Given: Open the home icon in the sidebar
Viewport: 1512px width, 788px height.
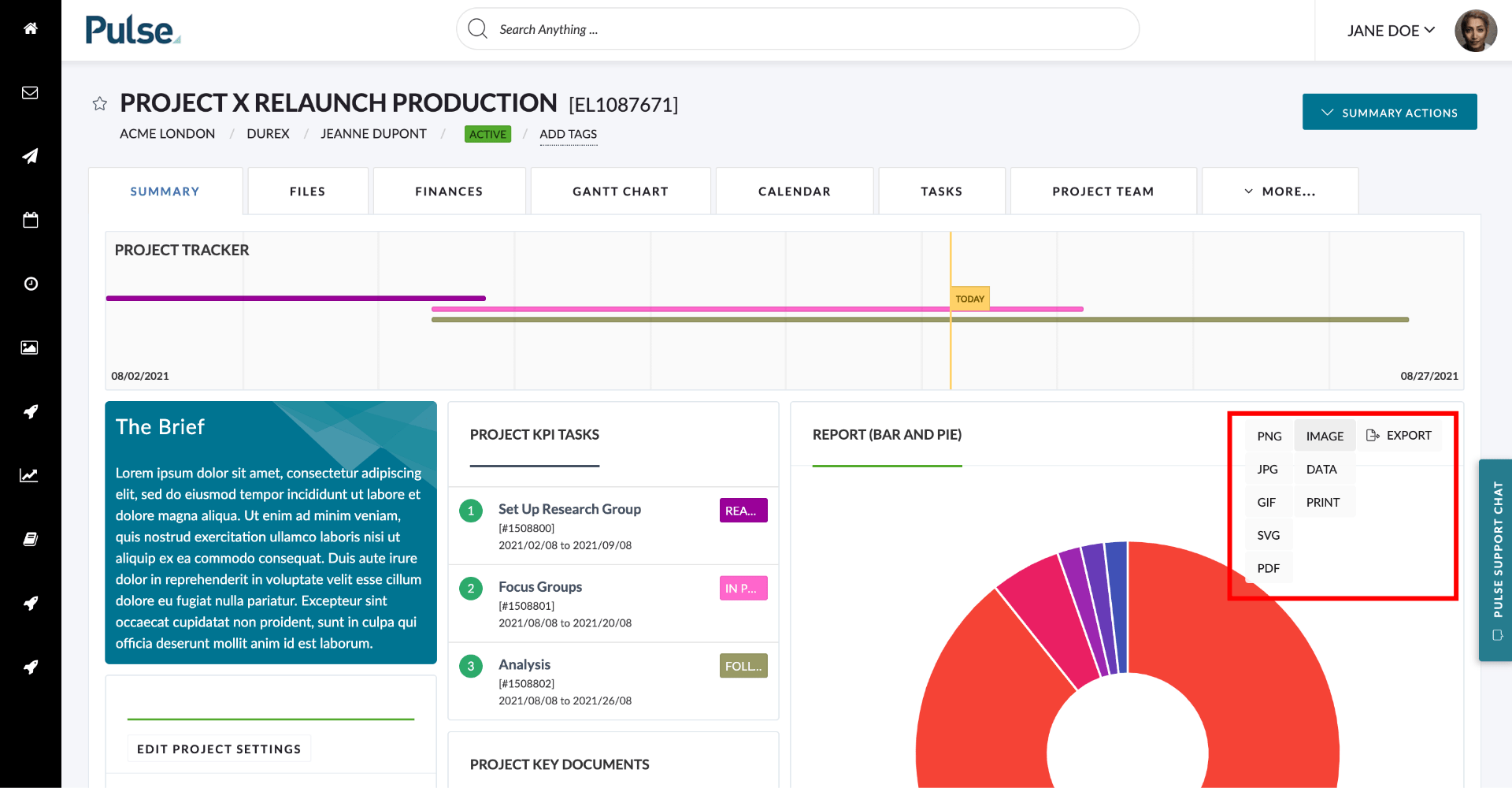Looking at the screenshot, I should tap(30, 28).
